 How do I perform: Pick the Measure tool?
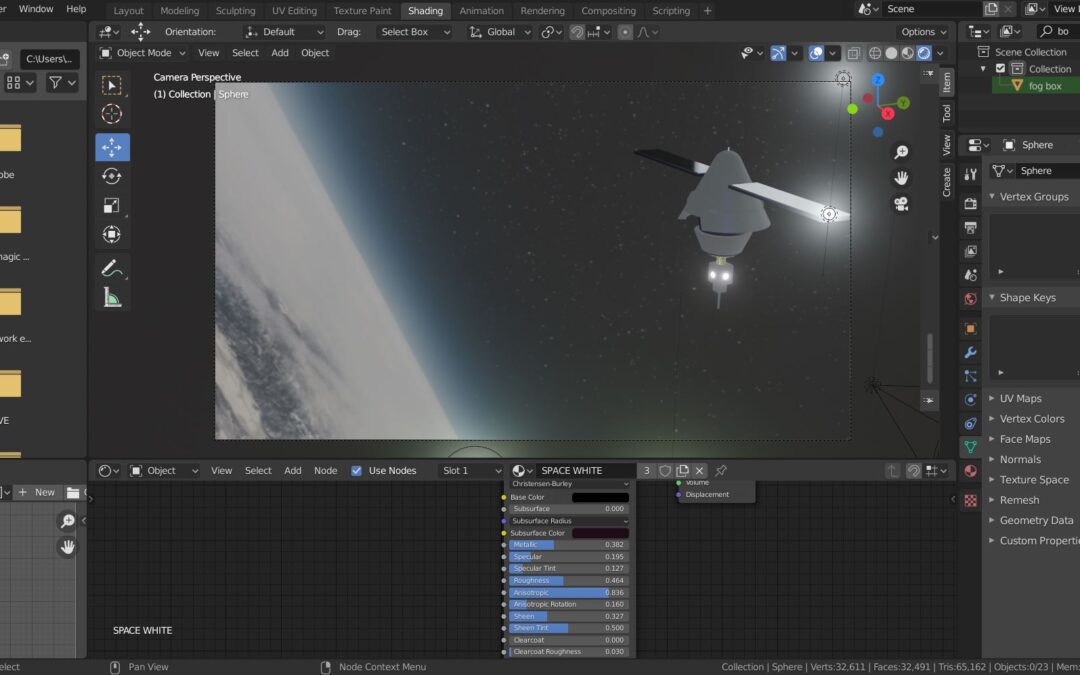(112, 297)
